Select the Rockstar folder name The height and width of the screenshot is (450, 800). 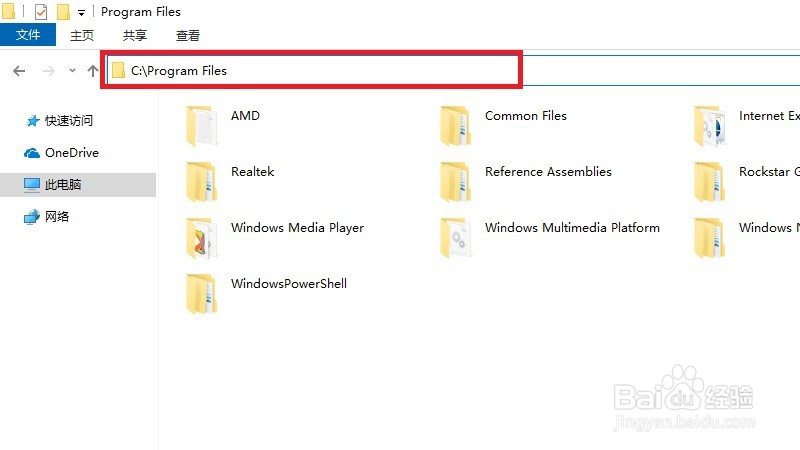(x=769, y=172)
